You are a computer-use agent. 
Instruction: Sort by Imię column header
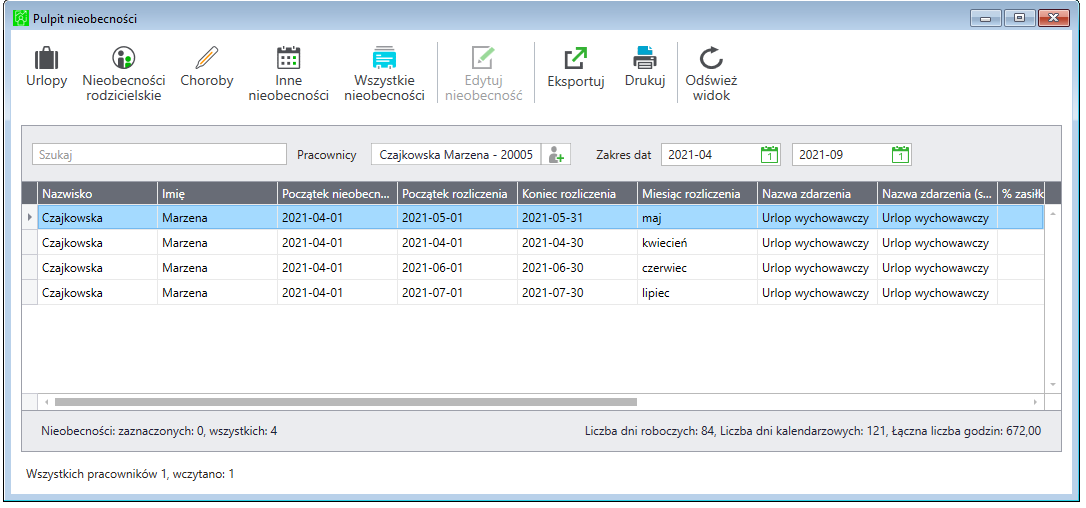217,193
